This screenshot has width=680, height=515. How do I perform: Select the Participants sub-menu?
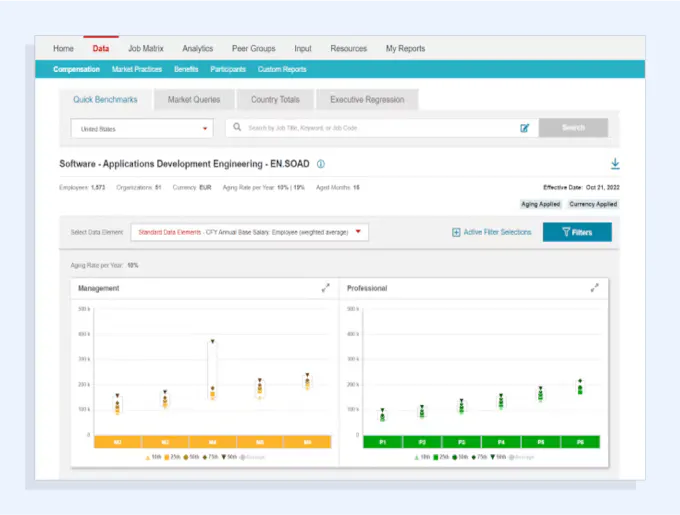click(x=228, y=69)
